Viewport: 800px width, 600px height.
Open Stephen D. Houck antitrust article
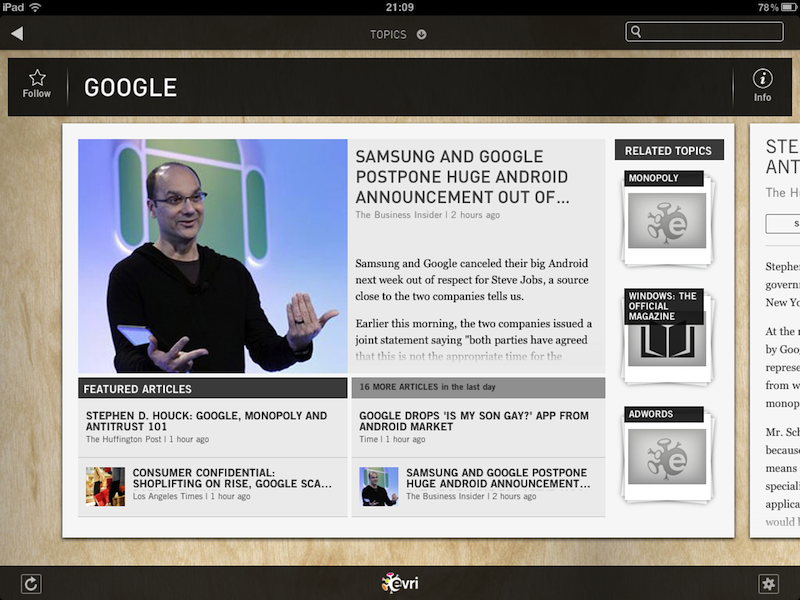[213, 427]
